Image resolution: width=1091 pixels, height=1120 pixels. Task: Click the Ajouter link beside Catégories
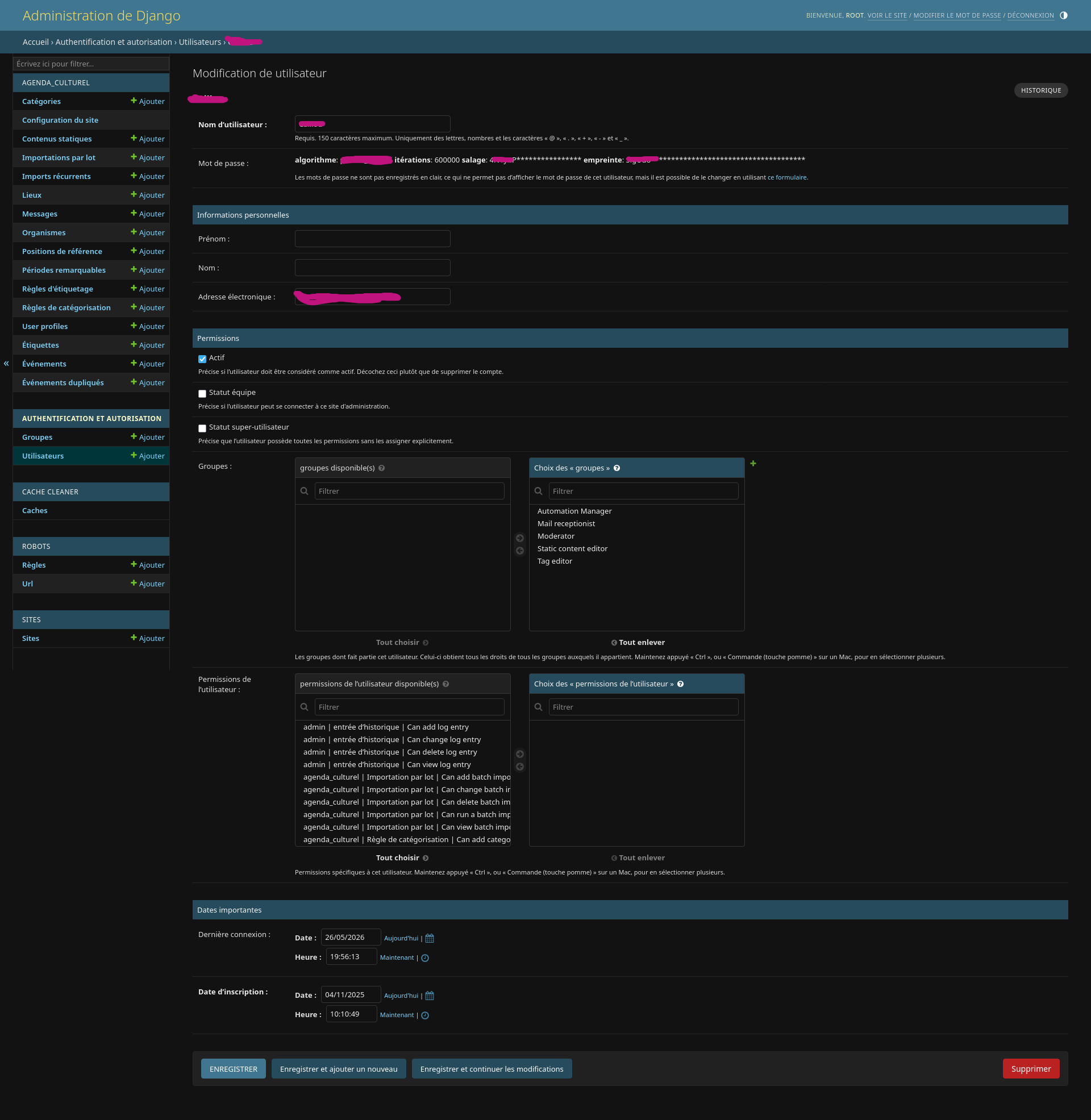coord(148,101)
